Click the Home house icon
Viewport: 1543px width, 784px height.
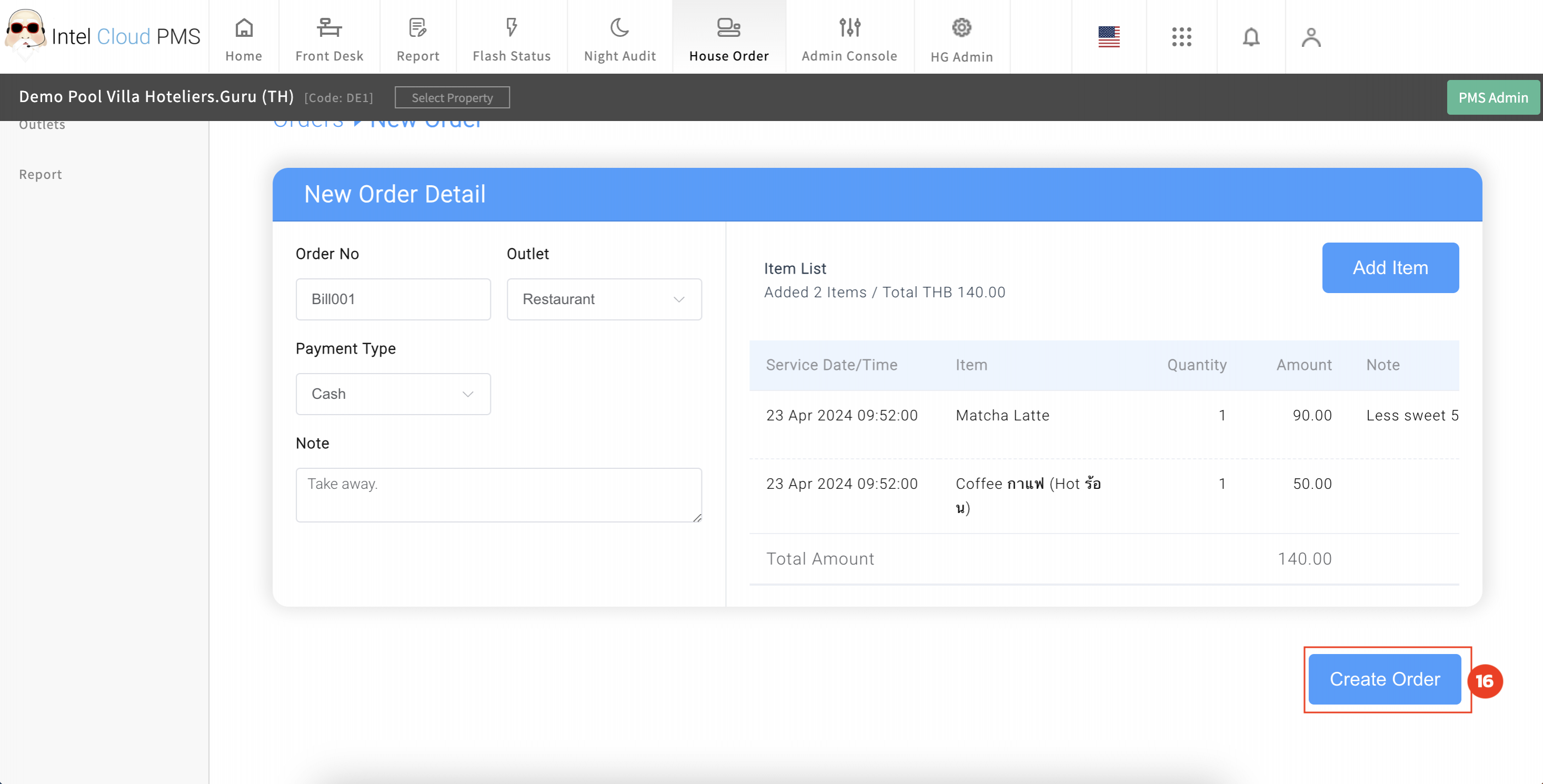tap(244, 28)
